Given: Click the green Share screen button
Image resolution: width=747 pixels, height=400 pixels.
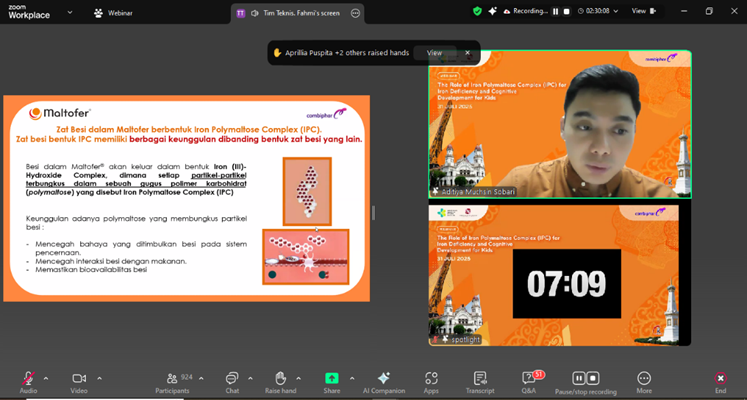Looking at the screenshot, I should pyautogui.click(x=332, y=378).
